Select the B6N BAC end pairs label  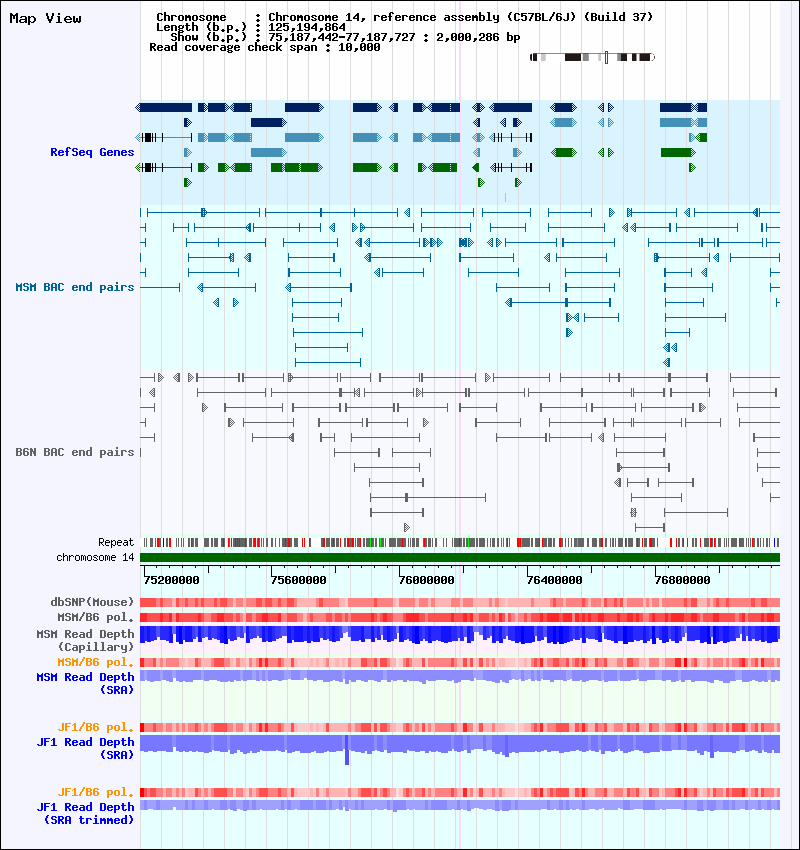click(x=75, y=452)
